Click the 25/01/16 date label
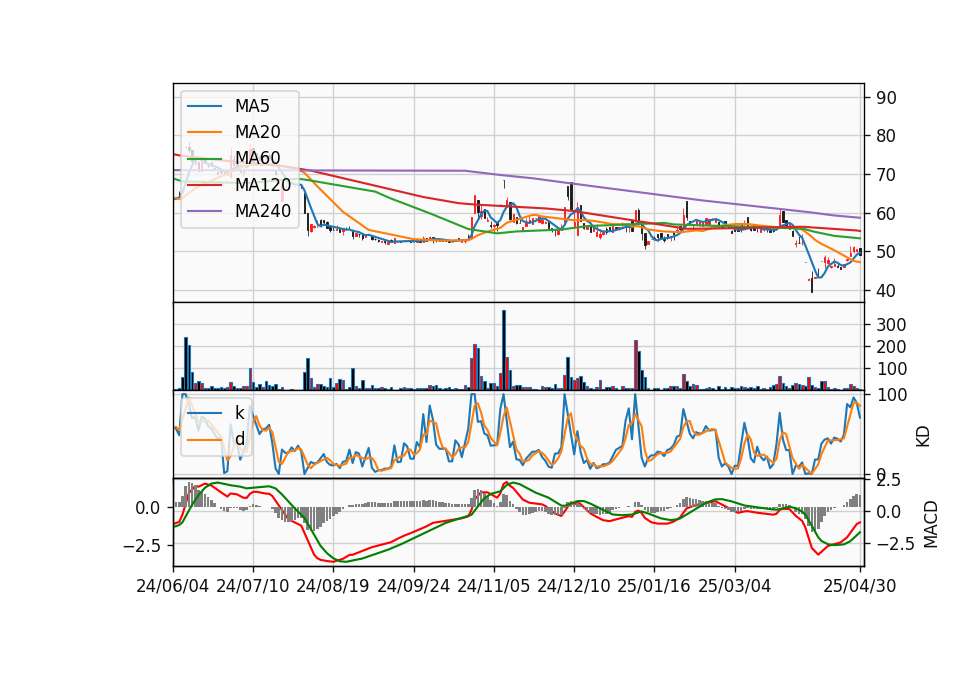Image resolution: width=960 pixels, height=690 pixels. tap(654, 586)
